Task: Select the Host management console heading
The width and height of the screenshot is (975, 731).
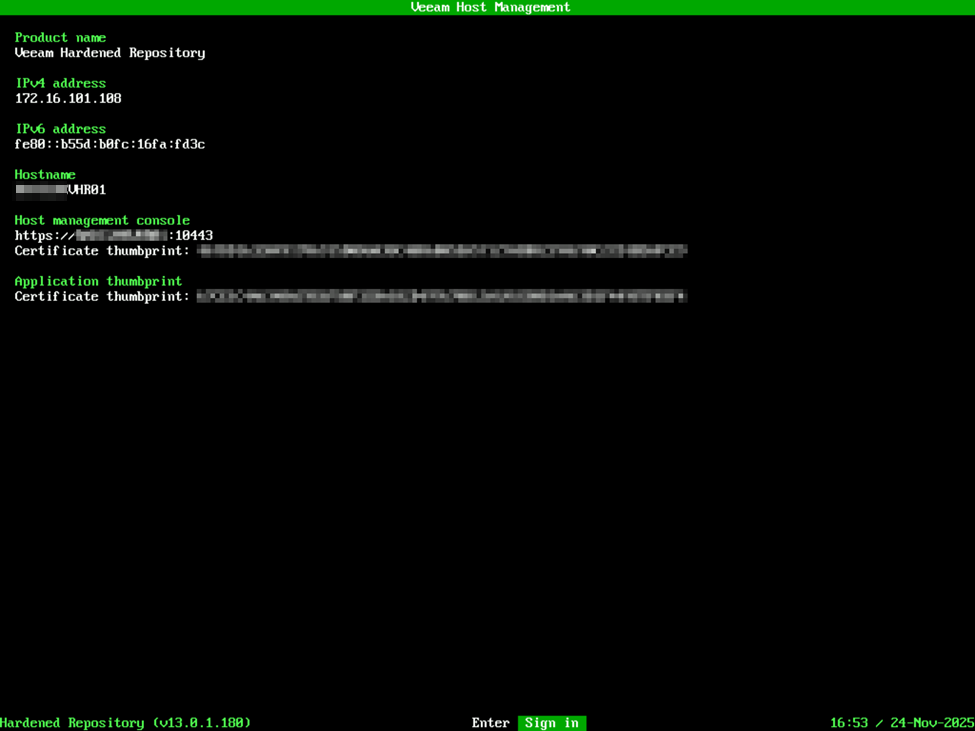Action: (102, 220)
